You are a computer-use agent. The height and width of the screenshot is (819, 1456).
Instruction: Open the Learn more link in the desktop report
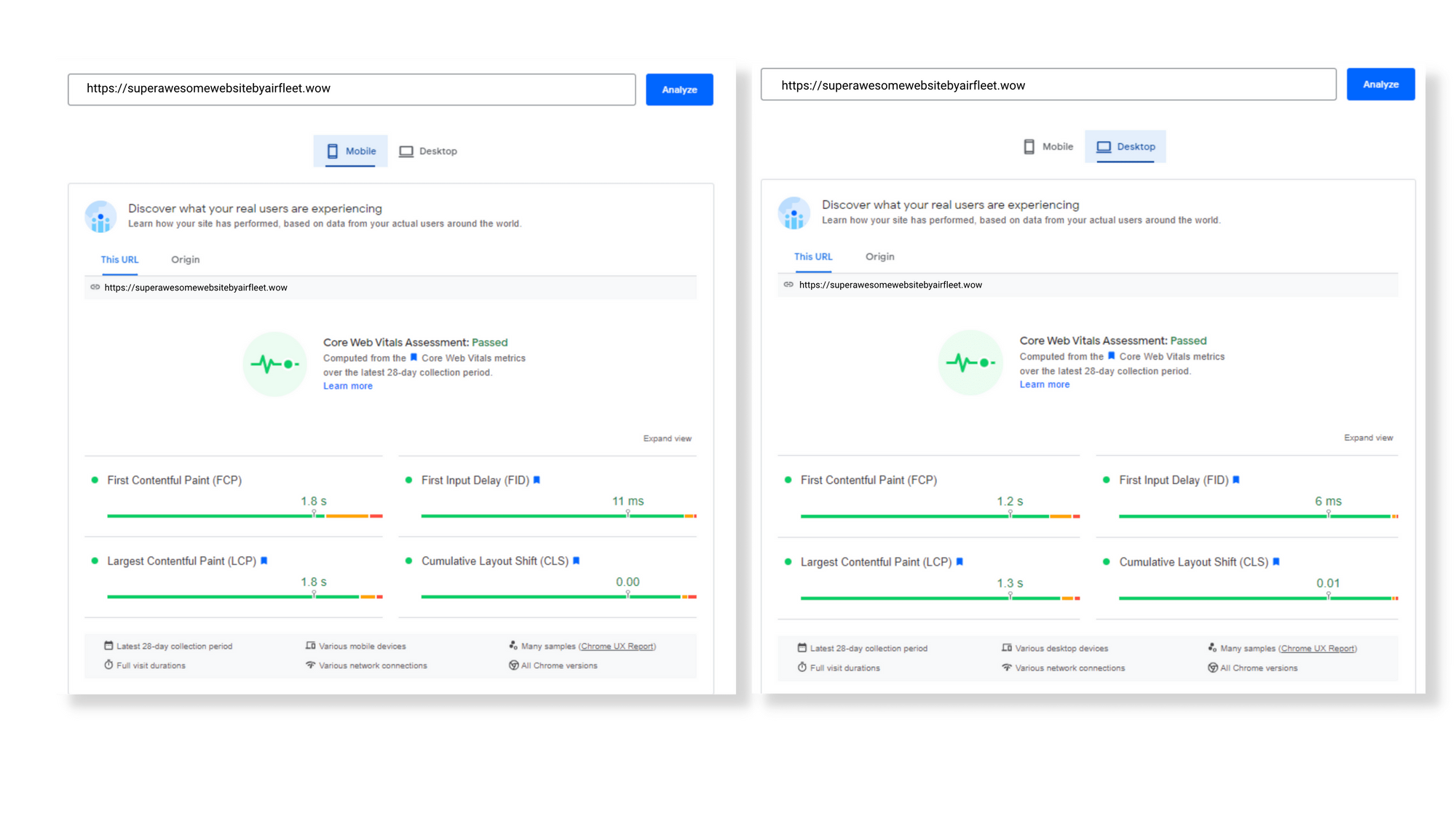(1044, 385)
